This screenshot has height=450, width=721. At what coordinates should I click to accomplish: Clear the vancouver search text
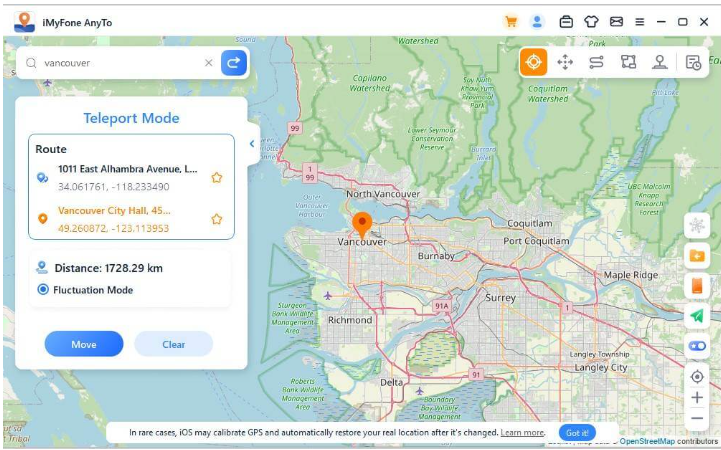point(209,63)
